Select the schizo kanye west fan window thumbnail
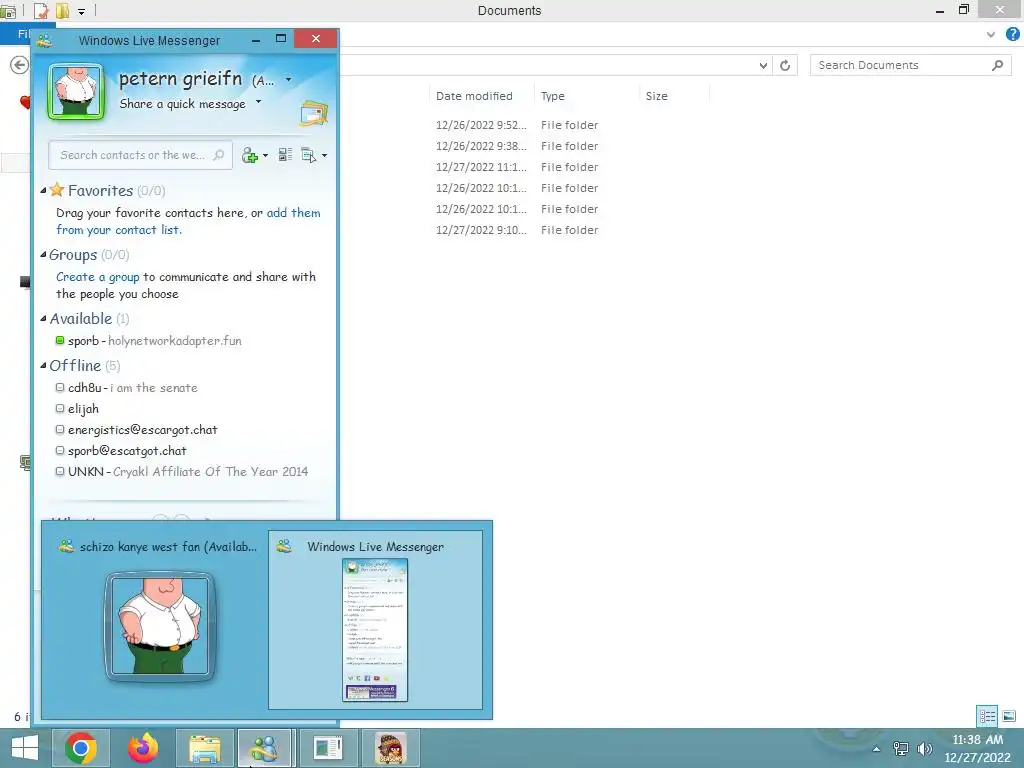The width and height of the screenshot is (1024, 768). 158,619
